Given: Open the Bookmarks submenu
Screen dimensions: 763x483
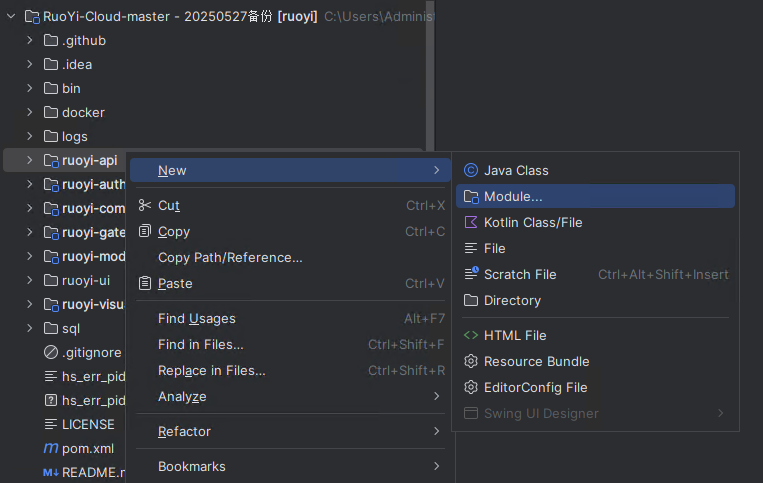Looking at the screenshot, I should coord(290,466).
